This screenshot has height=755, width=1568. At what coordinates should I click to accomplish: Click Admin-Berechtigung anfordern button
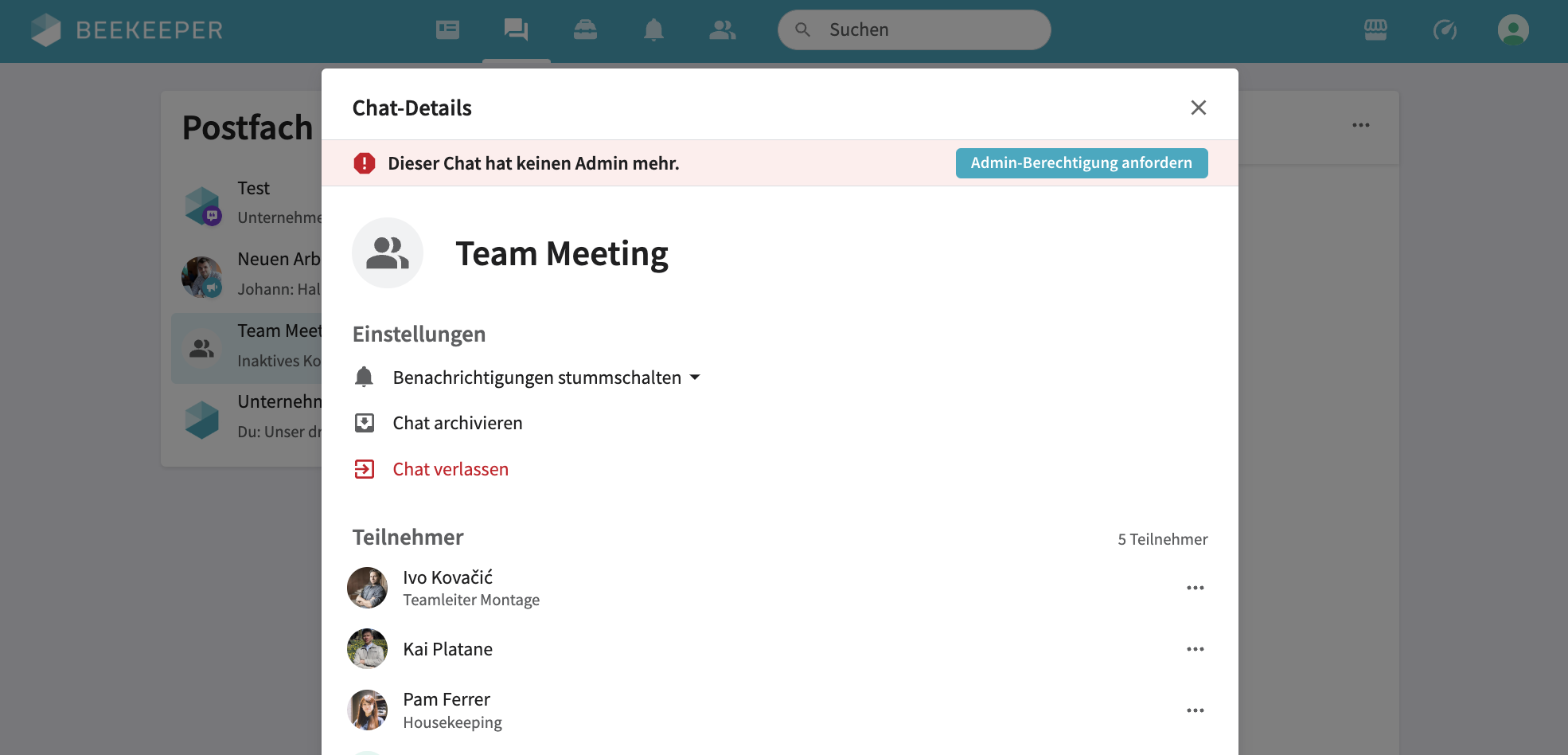point(1081,163)
